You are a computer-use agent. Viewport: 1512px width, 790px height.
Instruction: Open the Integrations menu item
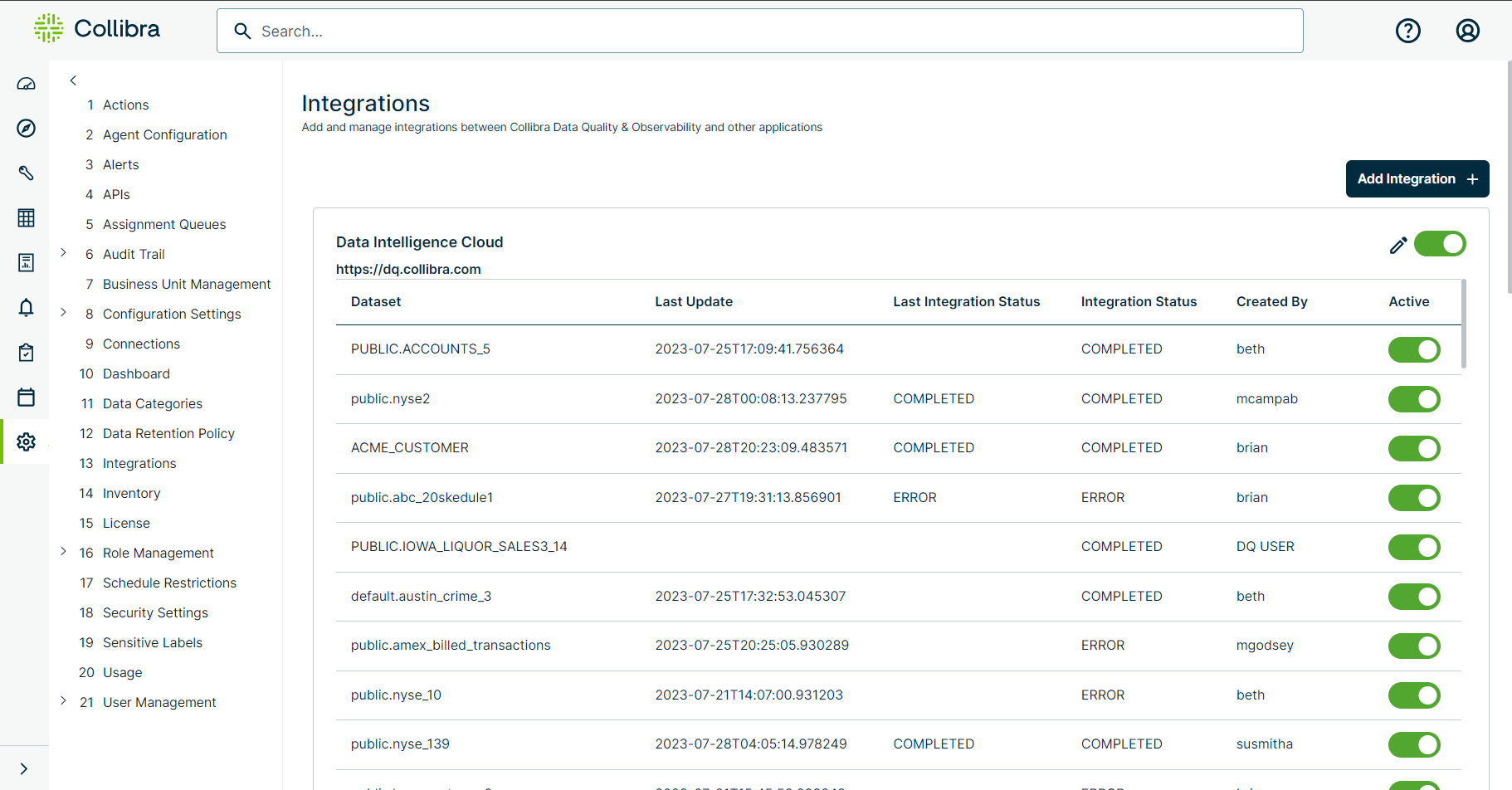tap(139, 463)
